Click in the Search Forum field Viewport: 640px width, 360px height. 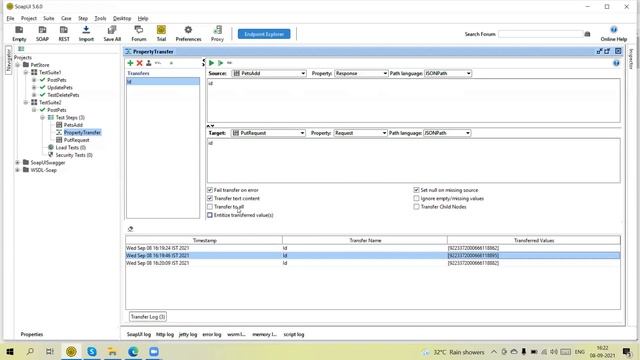point(540,34)
